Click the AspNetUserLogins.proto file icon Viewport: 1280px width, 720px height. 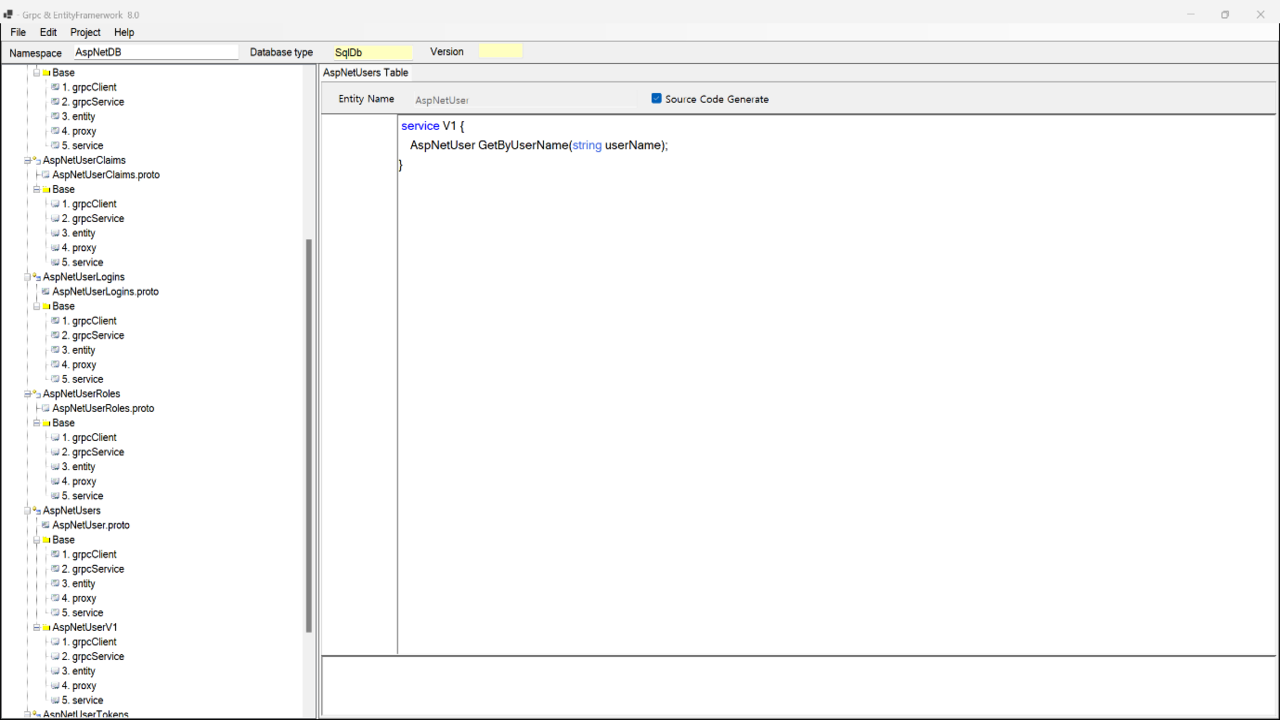coord(45,292)
